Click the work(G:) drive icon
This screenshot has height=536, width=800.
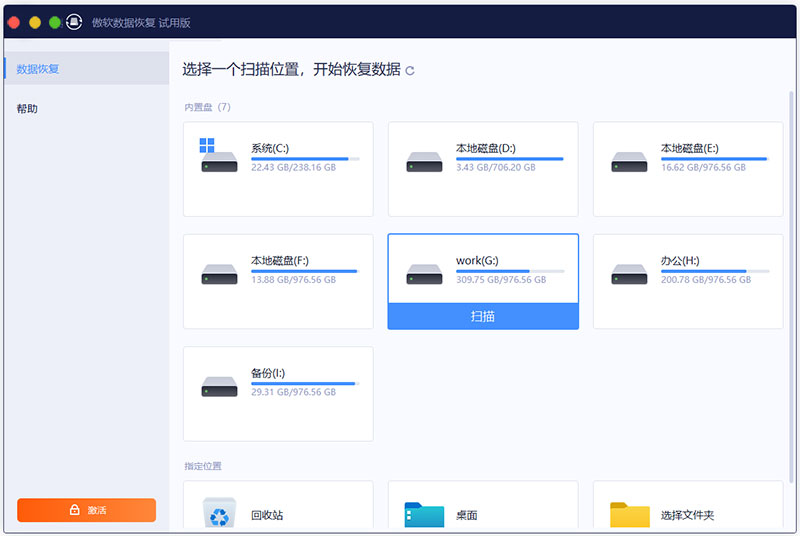[424, 274]
